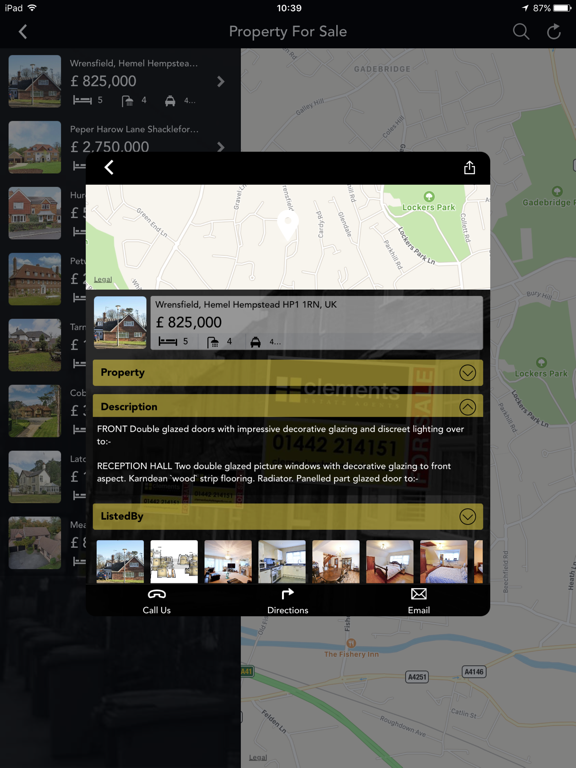Screen dimensions: 576x768
Task: Tap A4146 road label on map
Action: (474, 672)
